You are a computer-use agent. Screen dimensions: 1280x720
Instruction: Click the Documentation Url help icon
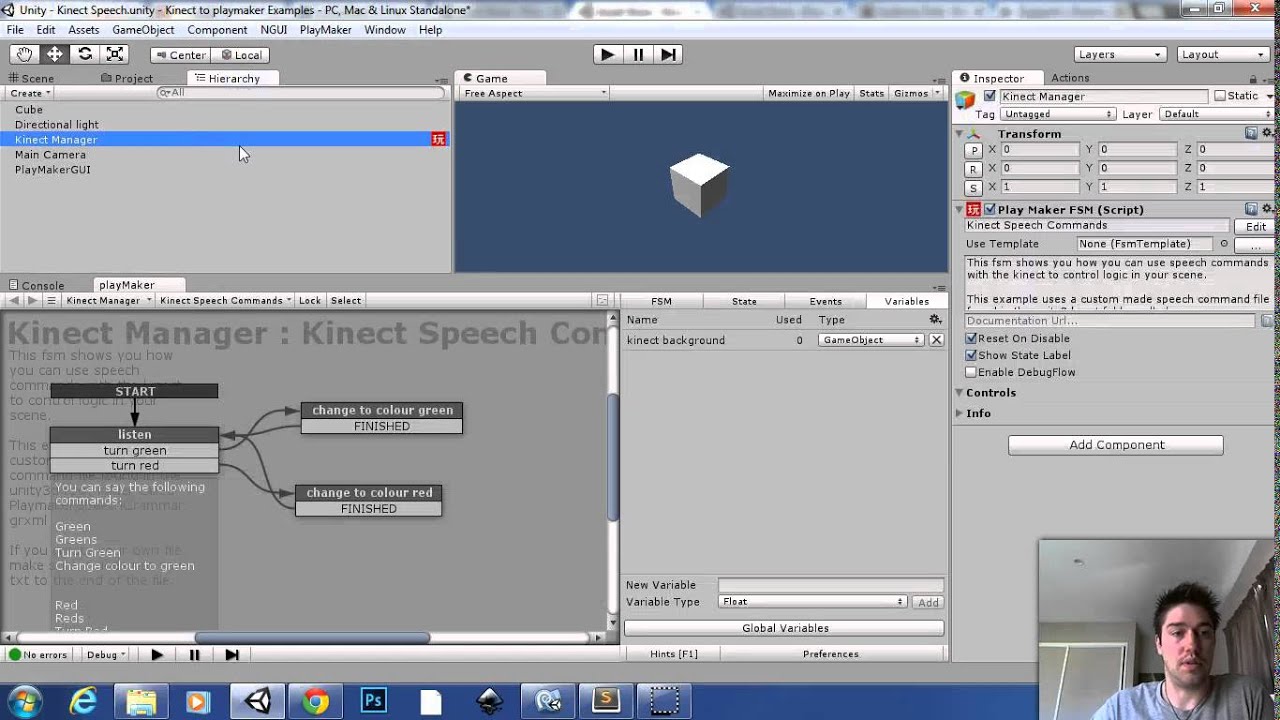(x=1267, y=321)
